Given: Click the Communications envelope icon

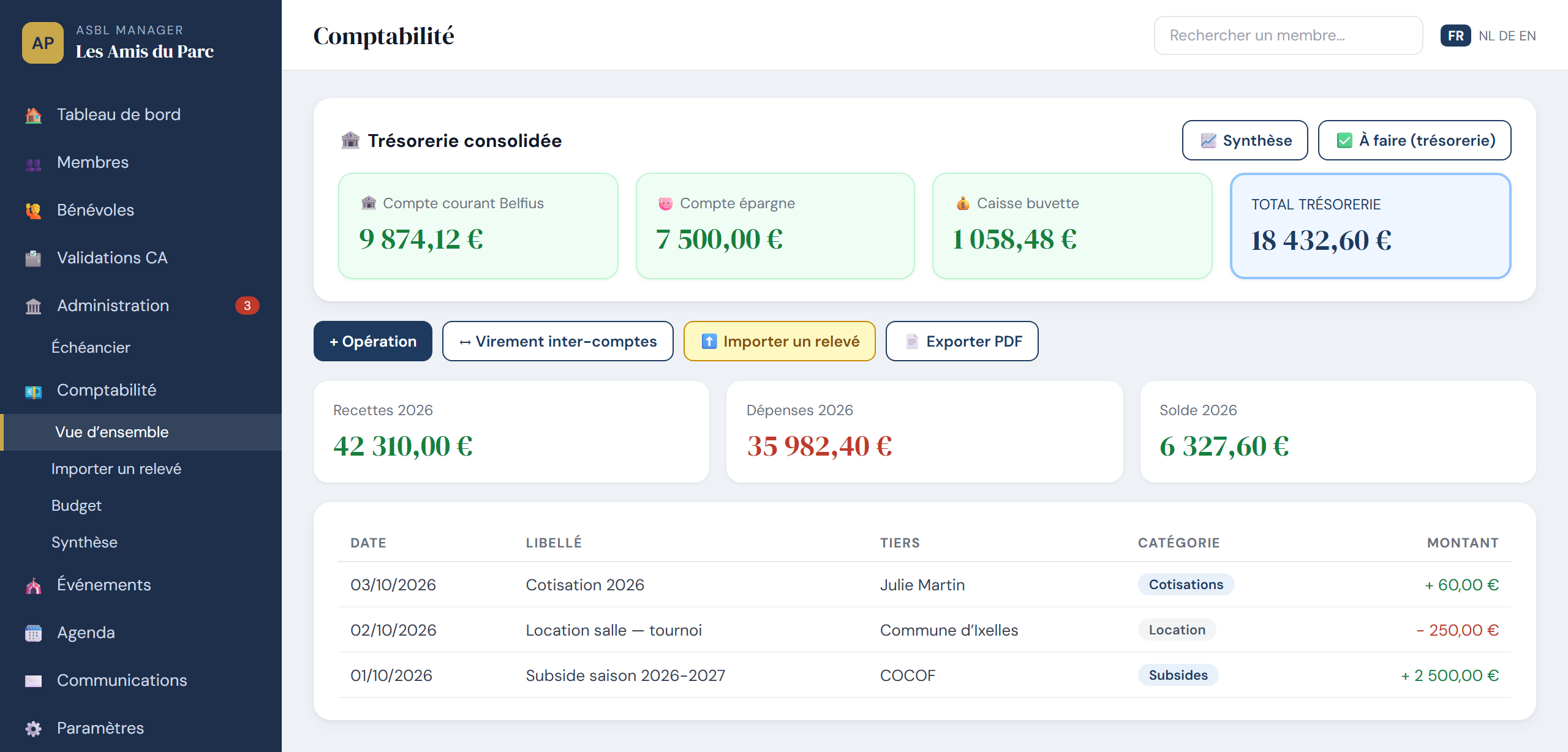Looking at the screenshot, I should [x=34, y=681].
